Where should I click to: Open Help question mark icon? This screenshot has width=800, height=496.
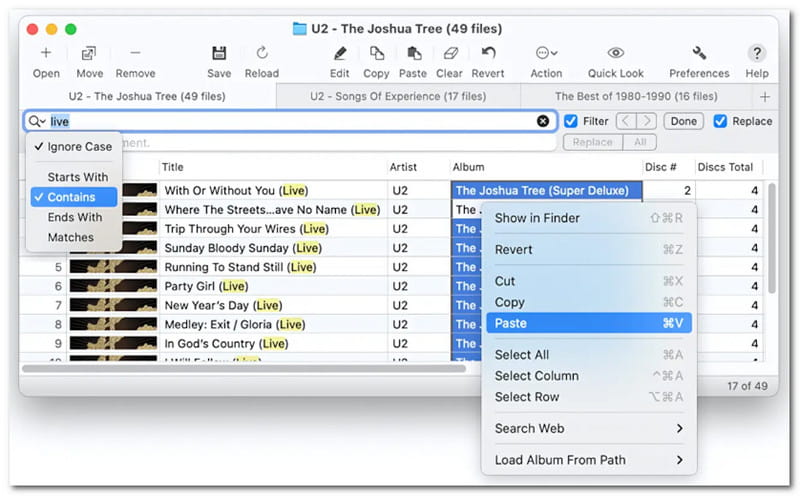click(x=757, y=53)
